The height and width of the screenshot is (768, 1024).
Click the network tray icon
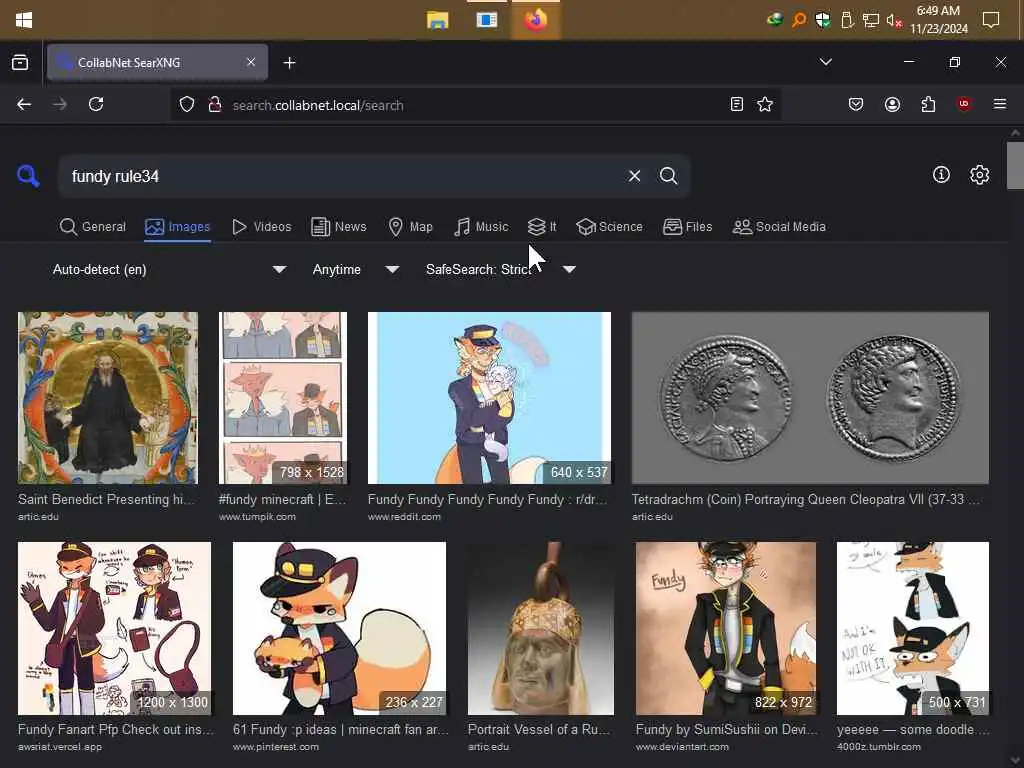(871, 20)
